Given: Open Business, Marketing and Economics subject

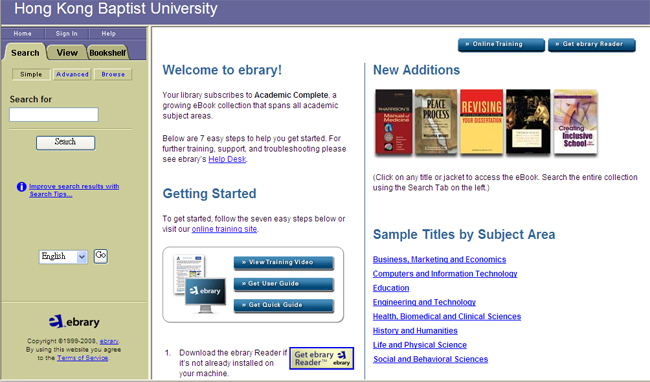Looking at the screenshot, I should [x=439, y=260].
